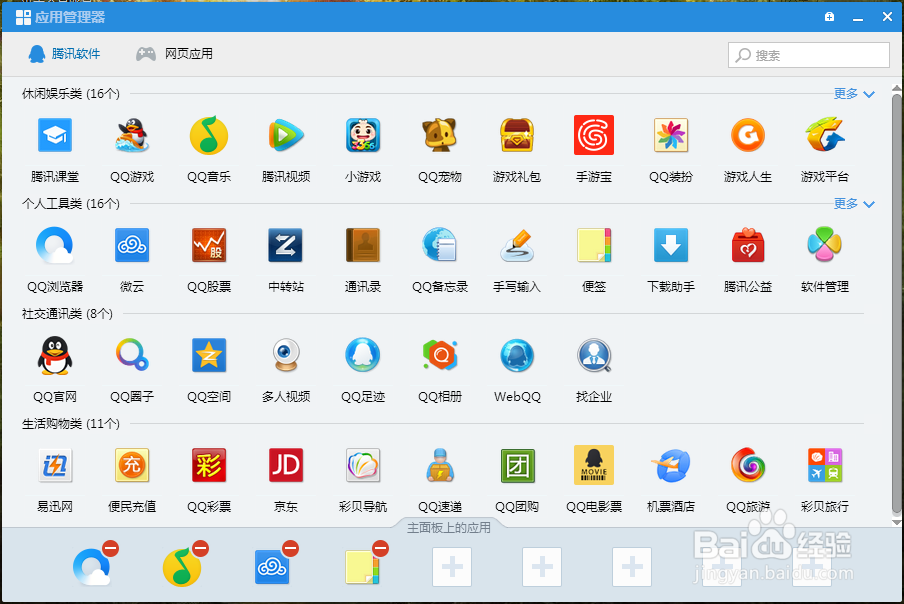
Task: Add an app to the third empty panel slot
Action: click(632, 567)
